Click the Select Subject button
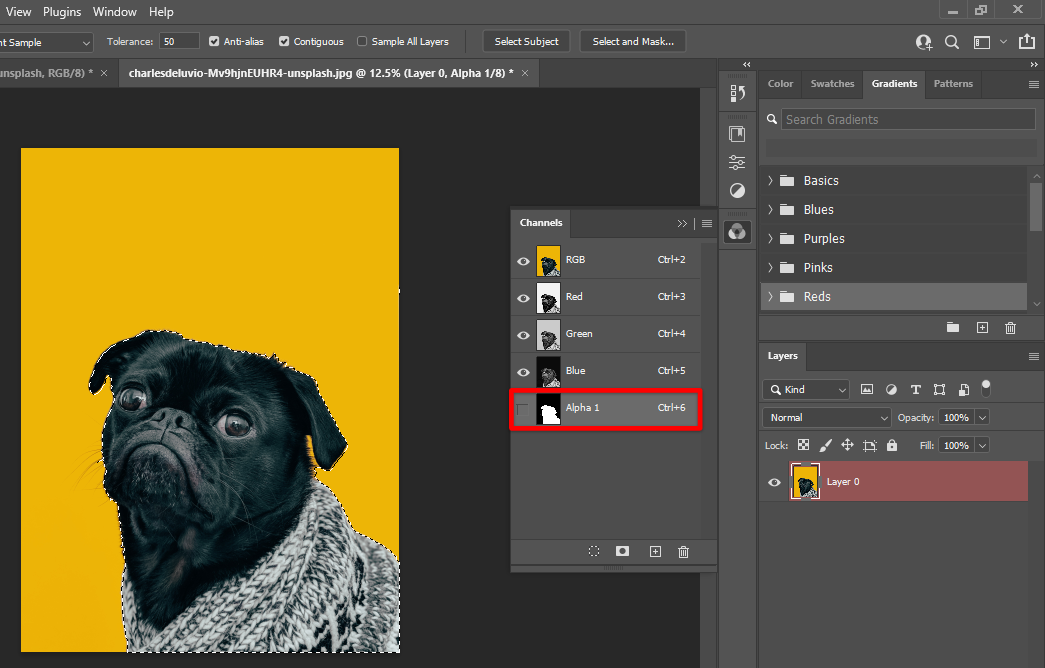Image resolution: width=1045 pixels, height=668 pixels. pos(527,42)
